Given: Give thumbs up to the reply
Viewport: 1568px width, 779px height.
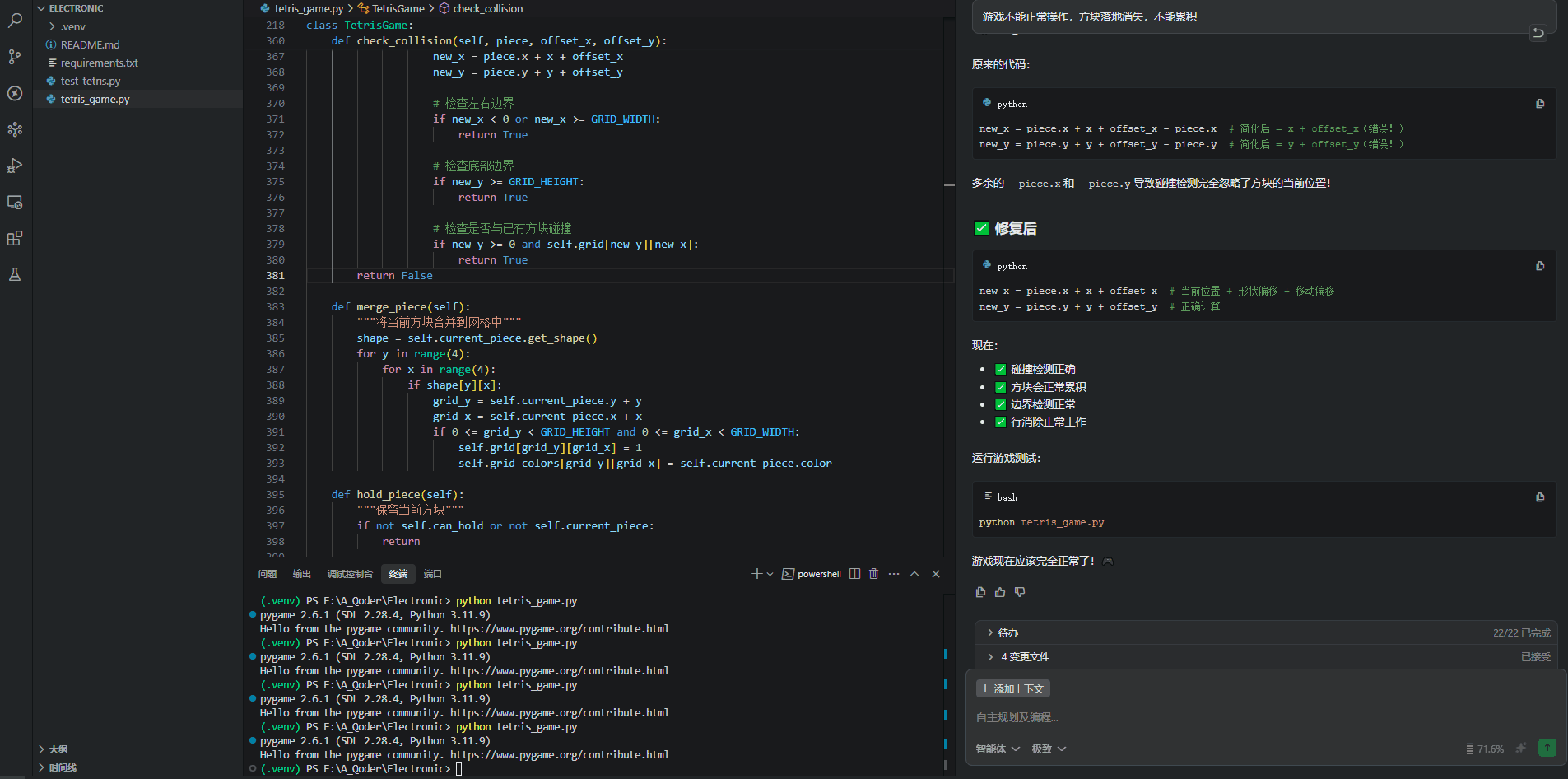Looking at the screenshot, I should pyautogui.click(x=1000, y=592).
